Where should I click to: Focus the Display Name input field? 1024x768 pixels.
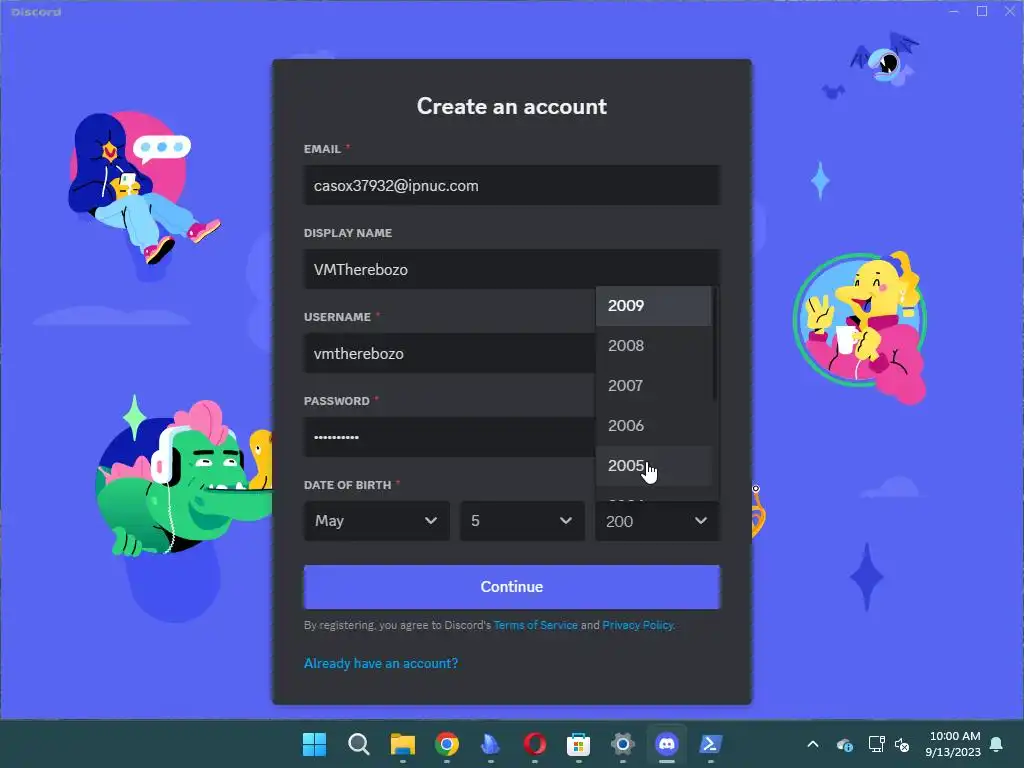coord(512,269)
